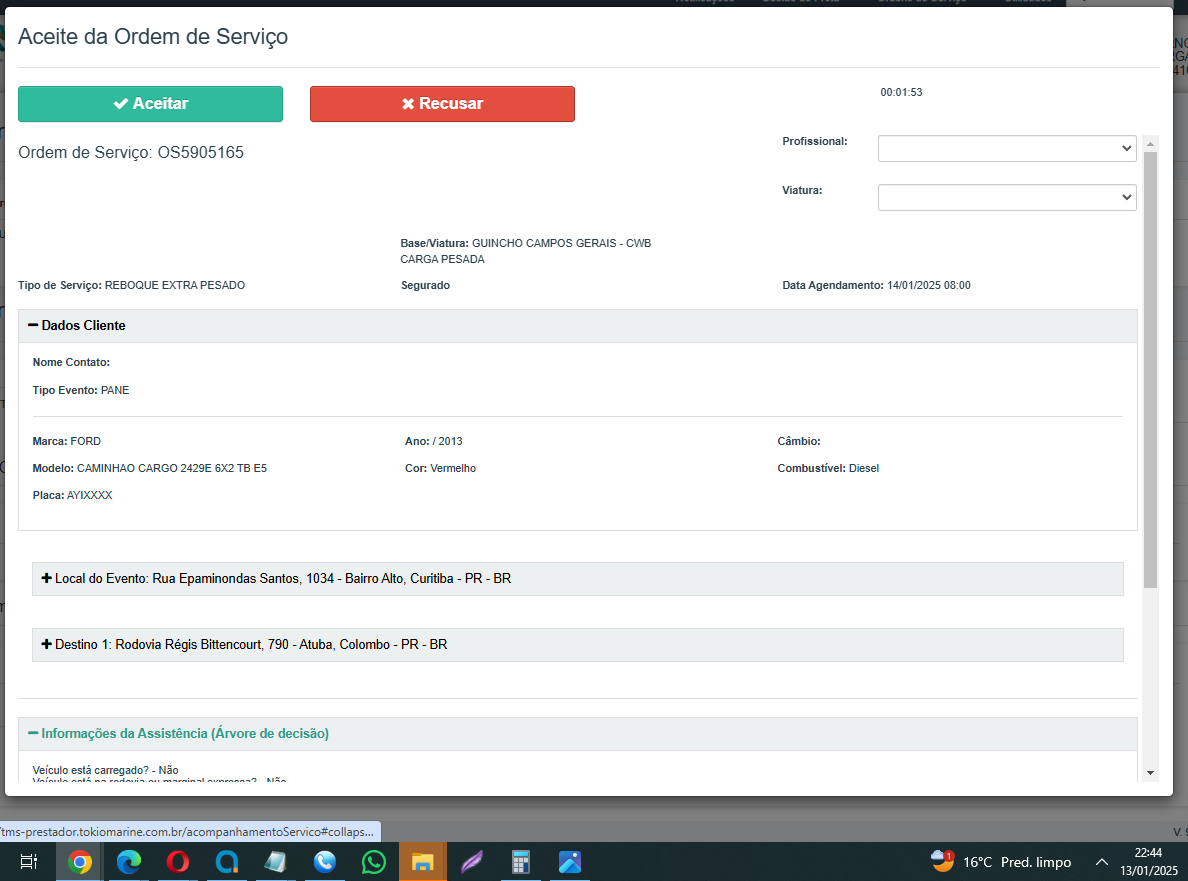This screenshot has height=881, width=1188.
Task: Open the Profissional dropdown
Action: pyautogui.click(x=1006, y=148)
